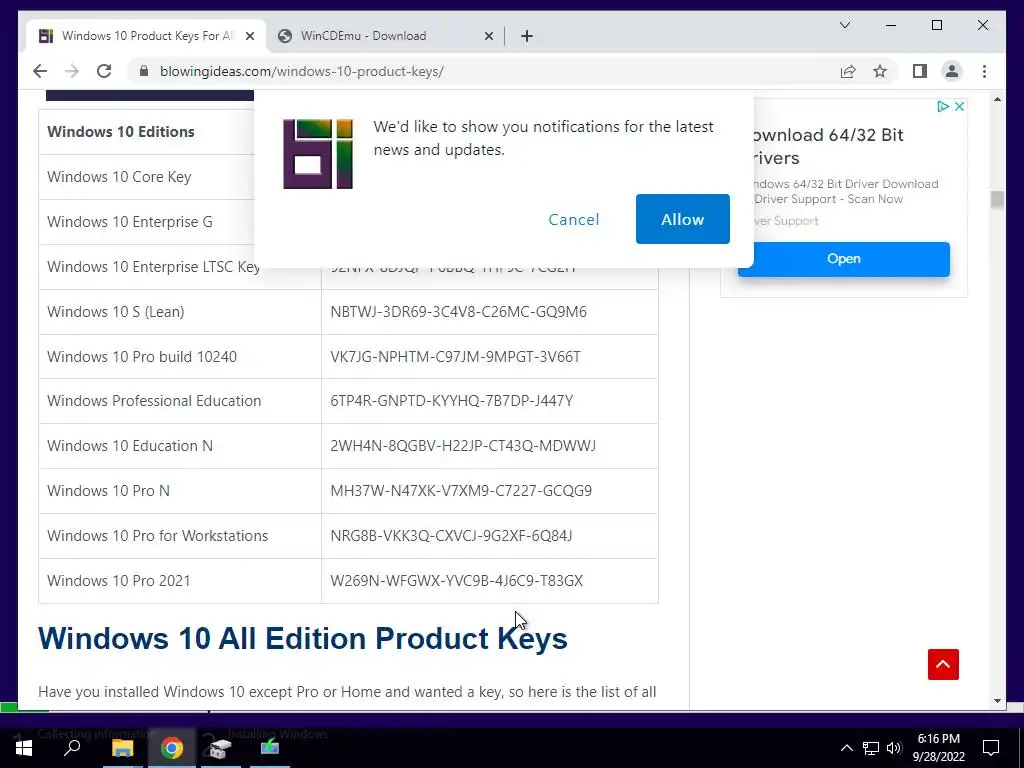Close the WinCDEmu - Download tab
The image size is (1024, 768).
click(488, 36)
